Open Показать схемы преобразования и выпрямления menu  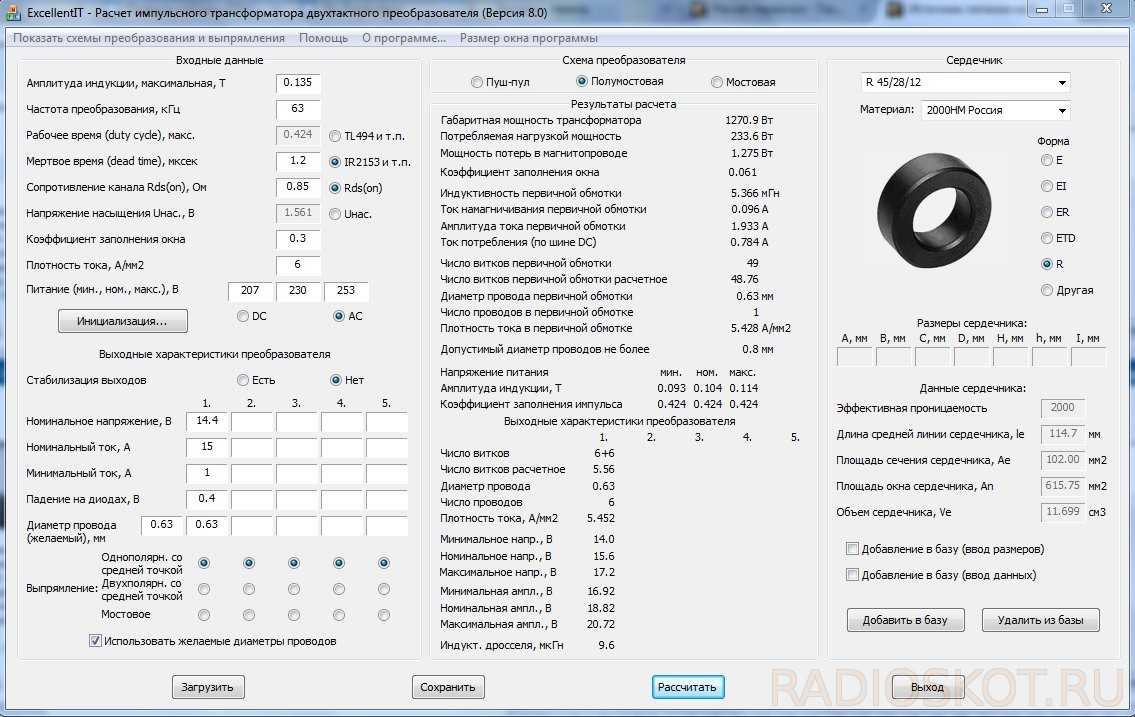(148, 38)
